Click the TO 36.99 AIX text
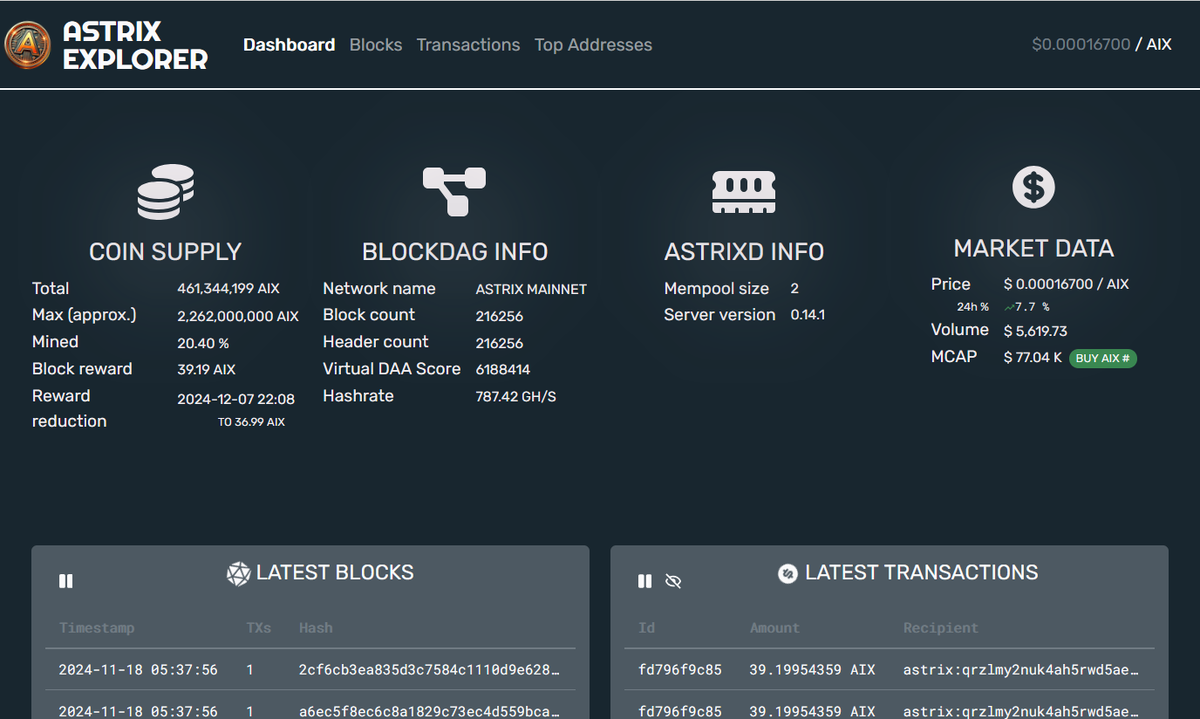The height and width of the screenshot is (719, 1200). click(x=251, y=422)
